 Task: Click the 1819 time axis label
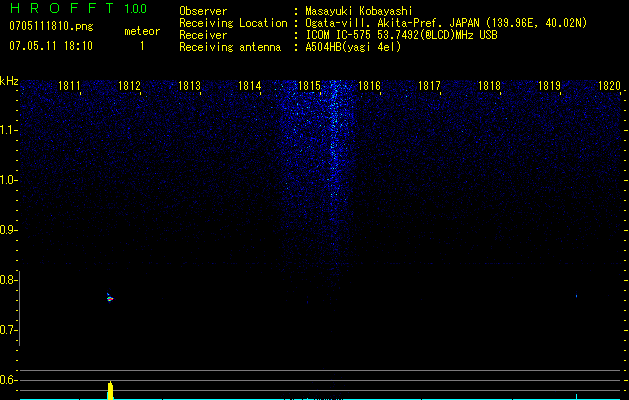(x=549, y=86)
